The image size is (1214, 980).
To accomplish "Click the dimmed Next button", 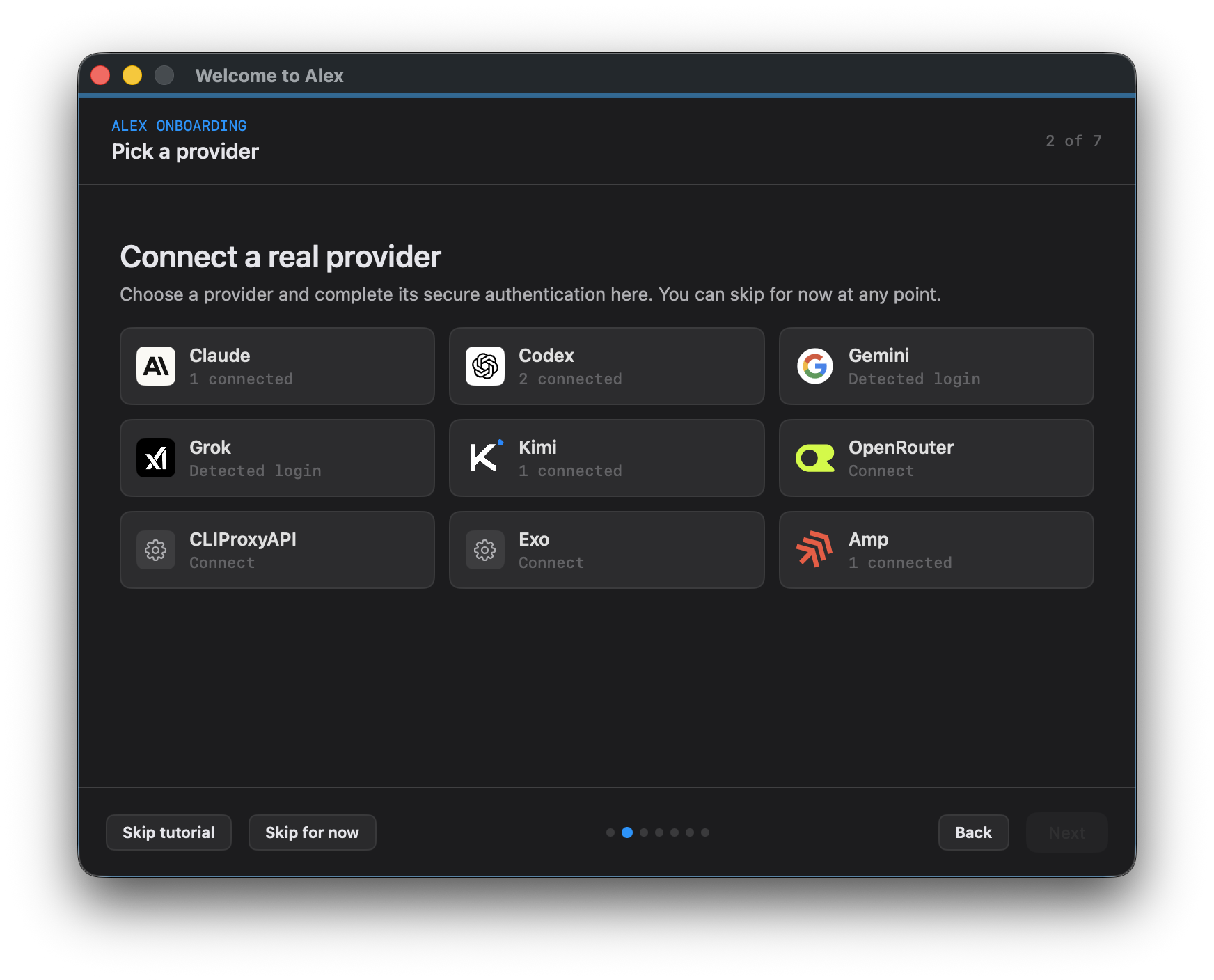I will tap(1066, 832).
